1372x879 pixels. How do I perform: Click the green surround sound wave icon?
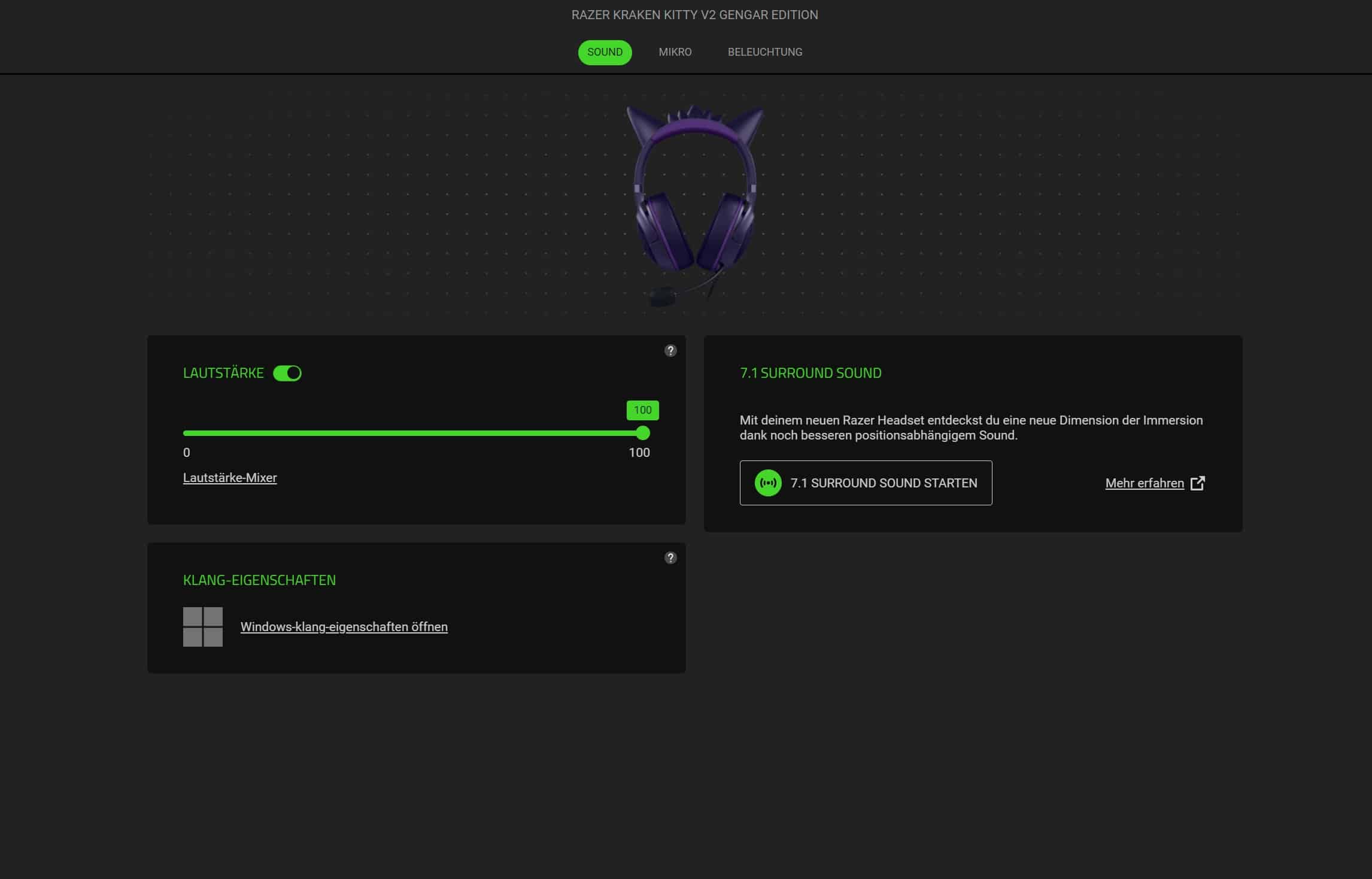point(768,483)
